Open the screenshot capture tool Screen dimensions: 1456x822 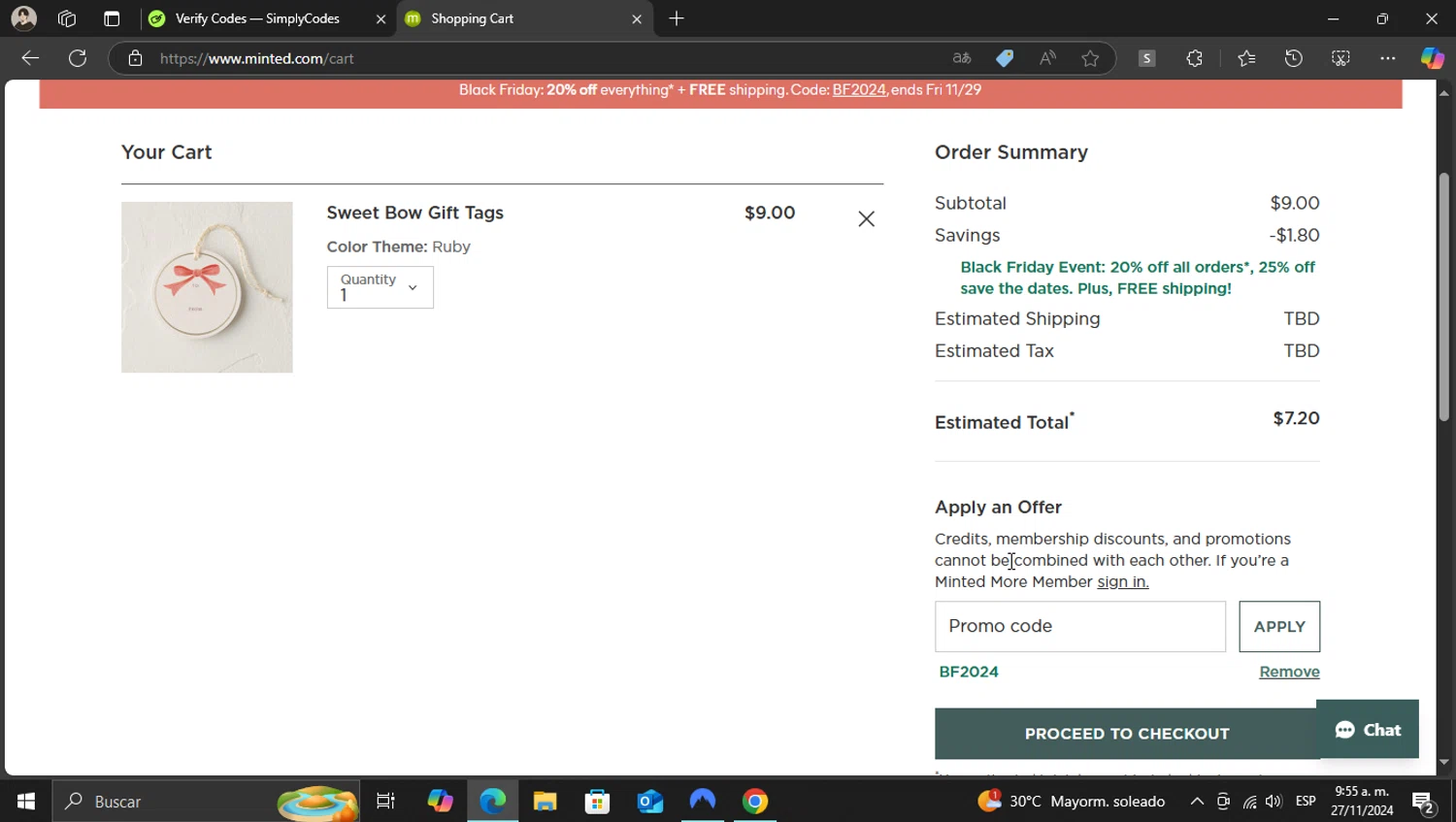tap(1340, 58)
